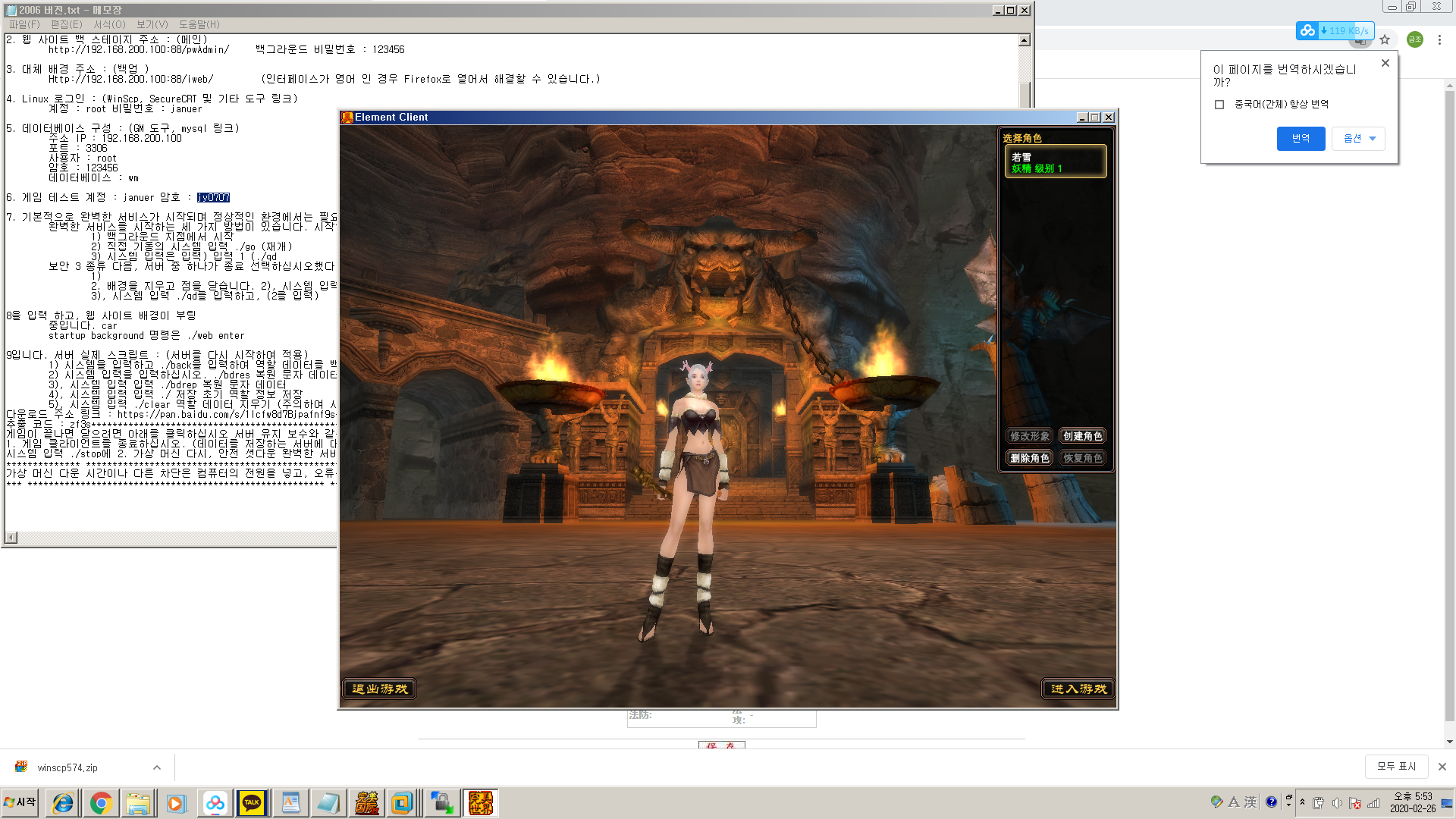Launch Google Chrome from taskbar

point(101,802)
